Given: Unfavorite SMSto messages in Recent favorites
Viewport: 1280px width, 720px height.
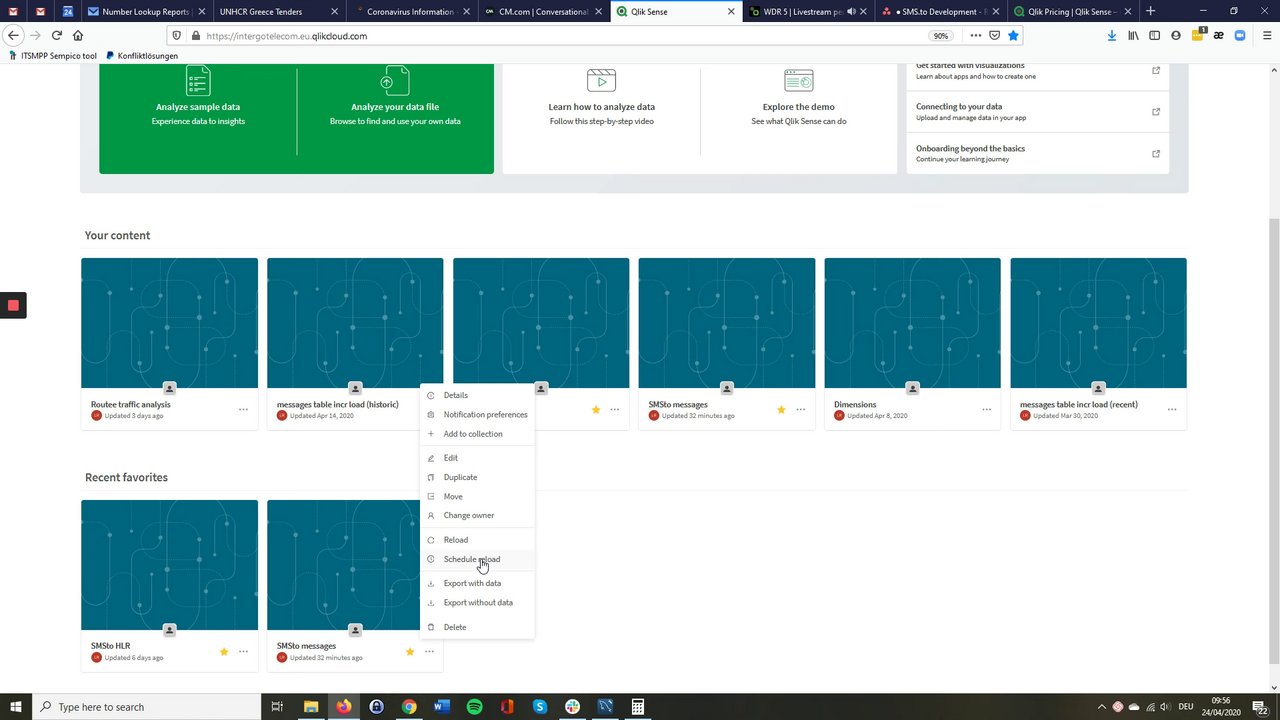Looking at the screenshot, I should pos(410,652).
